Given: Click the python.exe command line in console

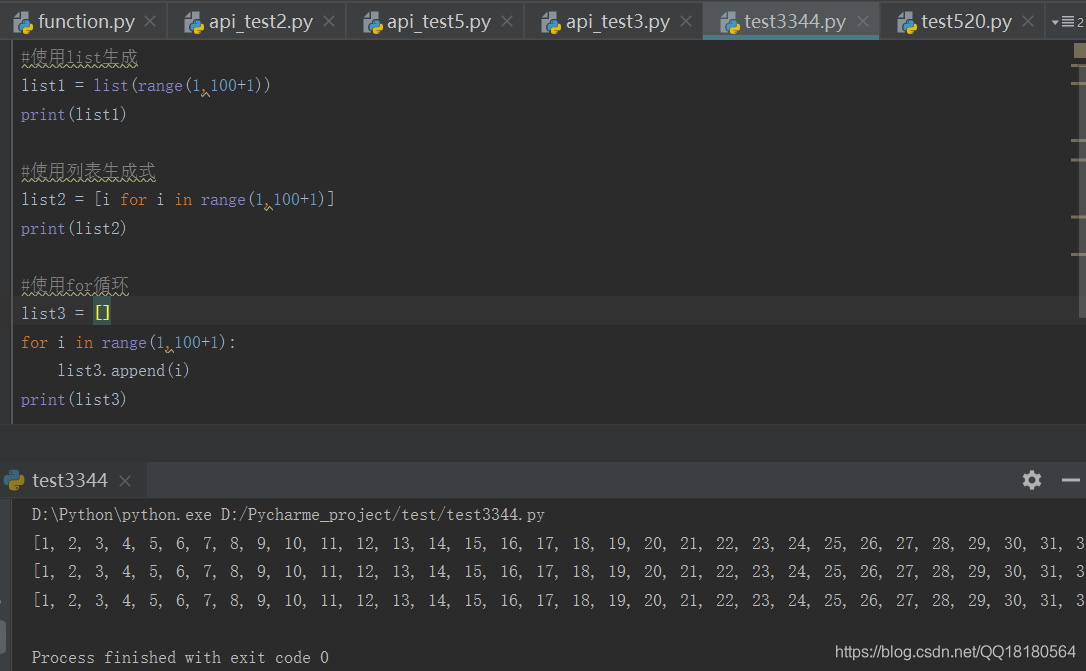Looking at the screenshot, I should [288, 515].
